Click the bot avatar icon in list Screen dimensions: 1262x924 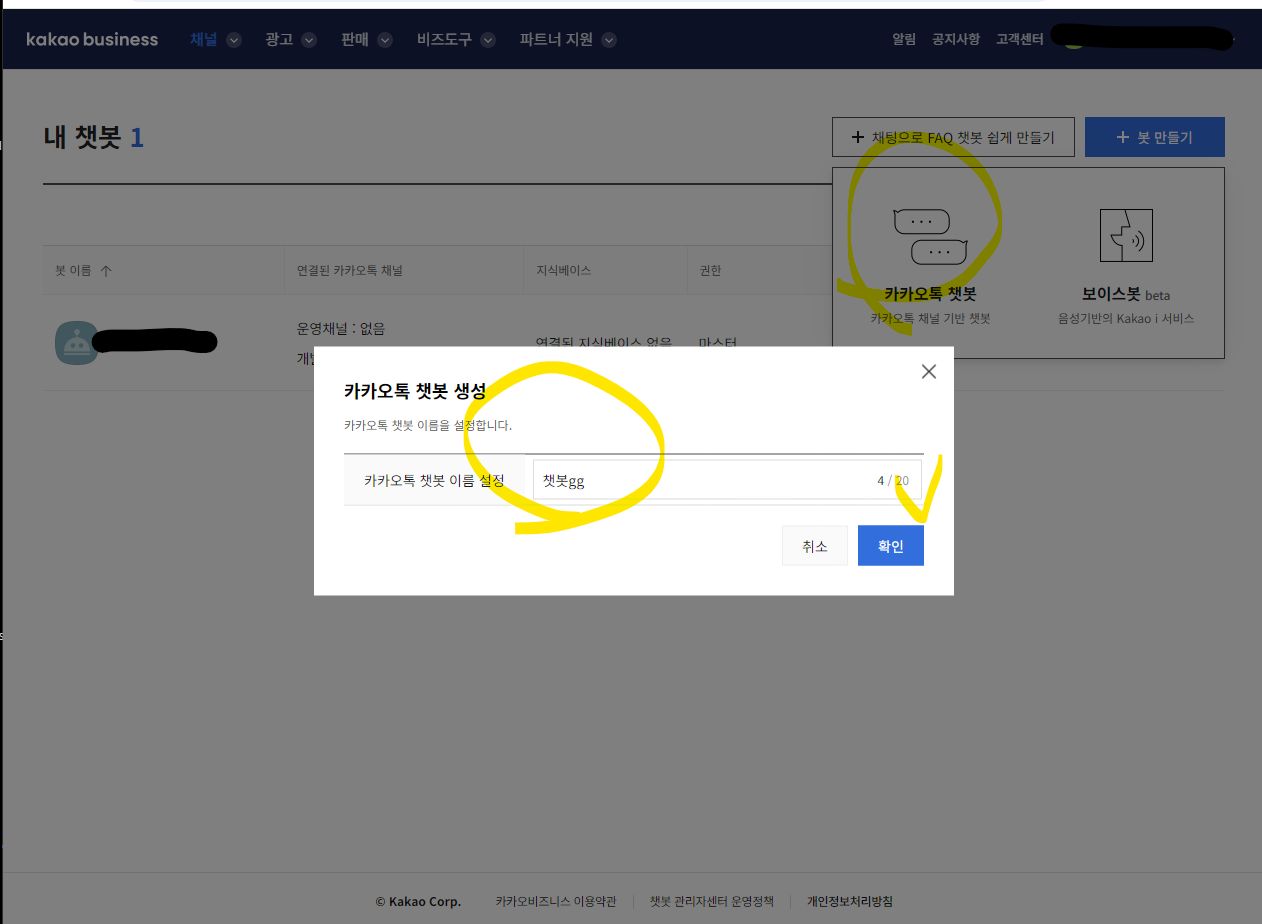click(x=76, y=343)
